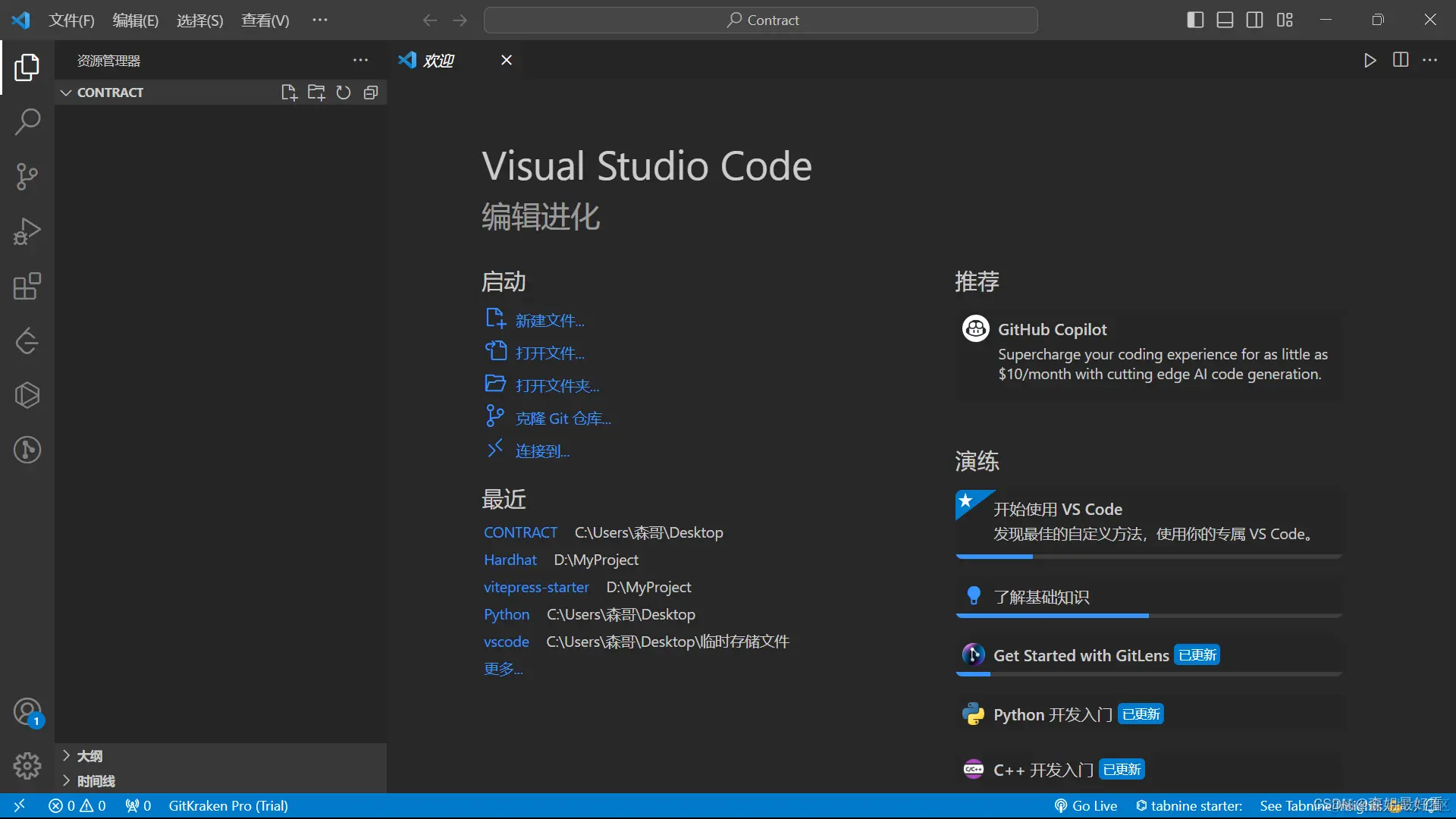The height and width of the screenshot is (819, 1456).
Task: Expand the 时间线 timeline section
Action: (96, 781)
